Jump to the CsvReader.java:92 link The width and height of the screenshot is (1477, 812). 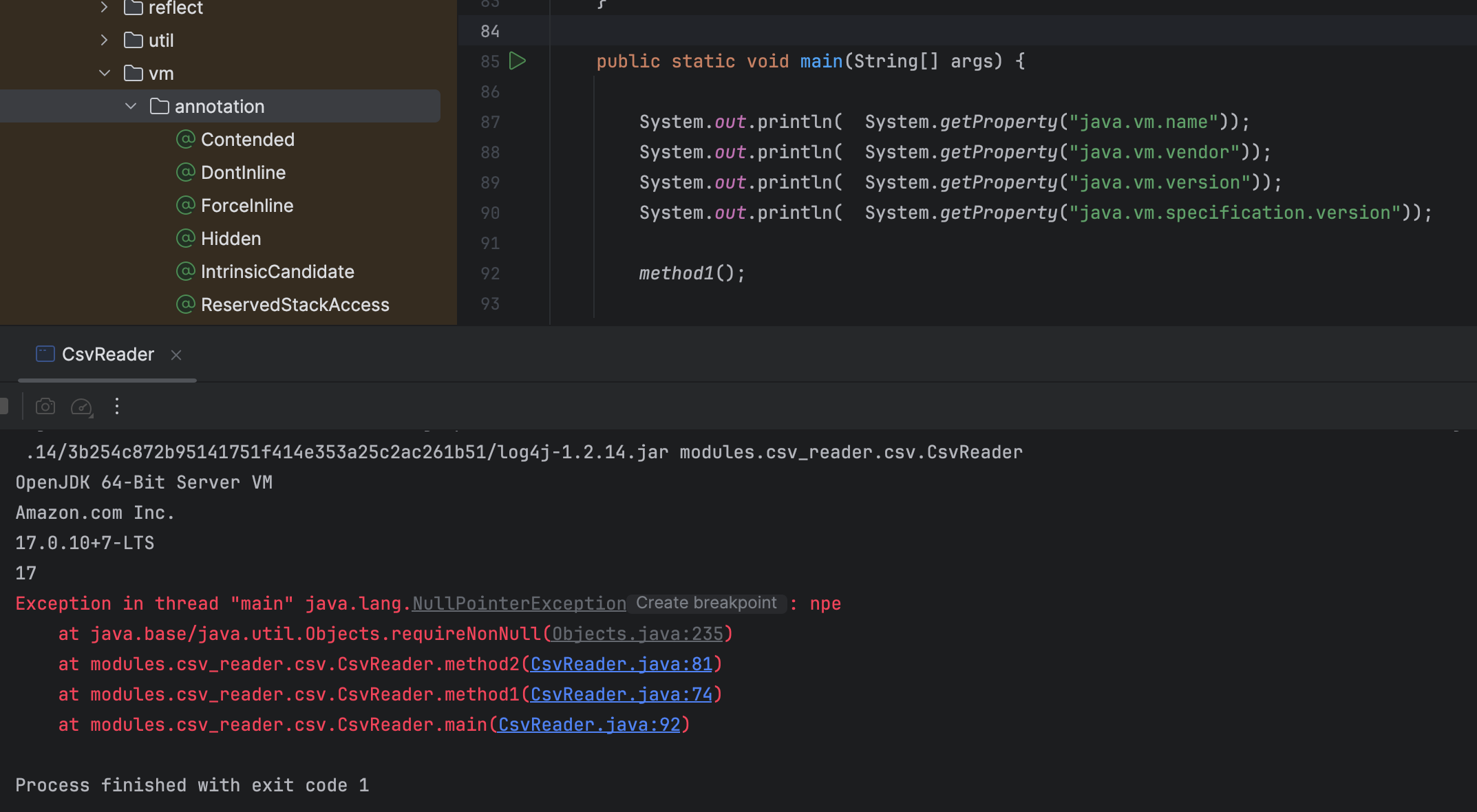coord(588,725)
